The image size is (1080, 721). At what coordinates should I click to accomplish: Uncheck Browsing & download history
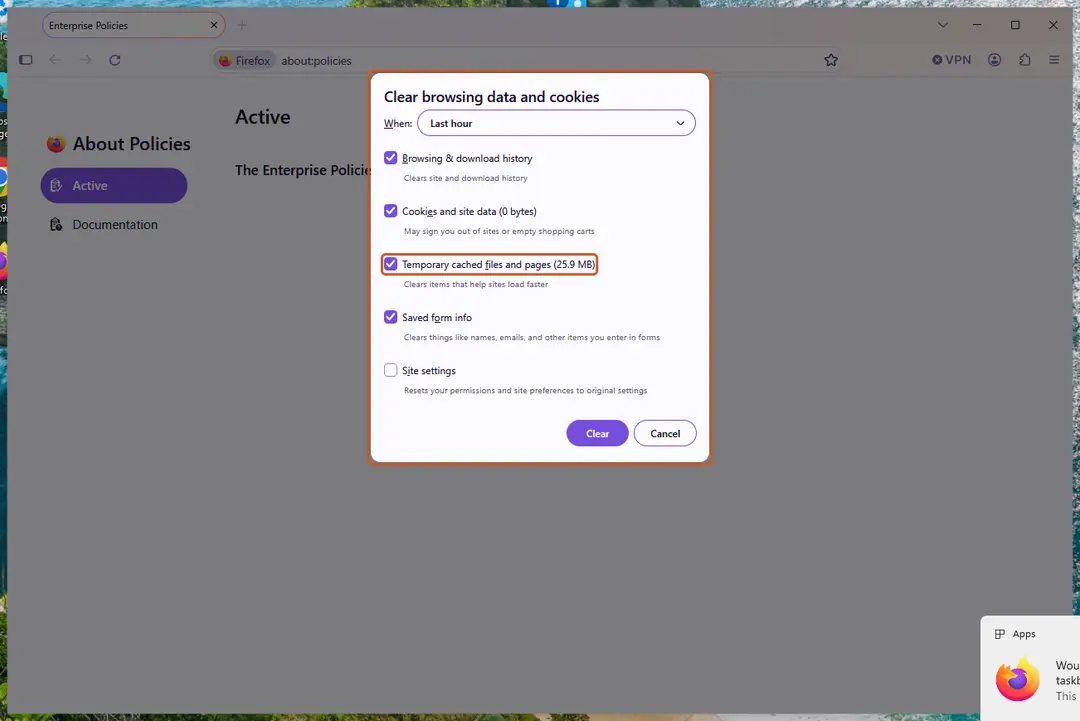click(x=391, y=158)
